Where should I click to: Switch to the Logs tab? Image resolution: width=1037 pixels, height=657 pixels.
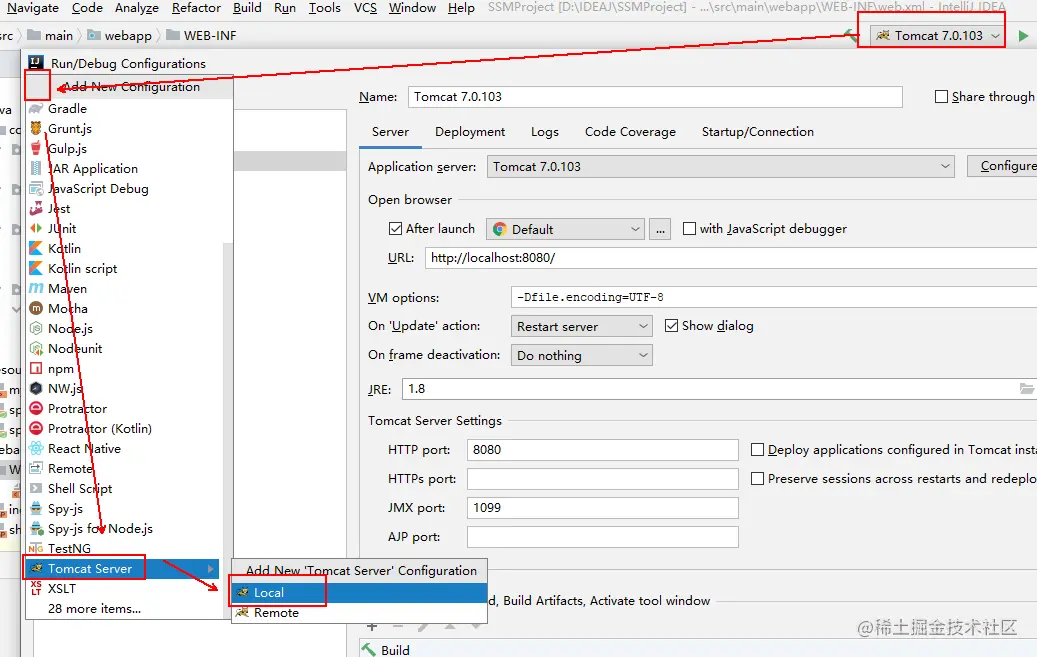[544, 132]
